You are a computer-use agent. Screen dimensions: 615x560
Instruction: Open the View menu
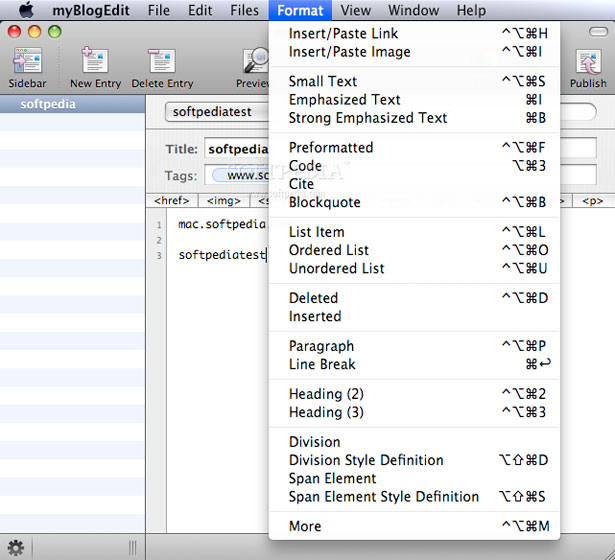coord(355,10)
